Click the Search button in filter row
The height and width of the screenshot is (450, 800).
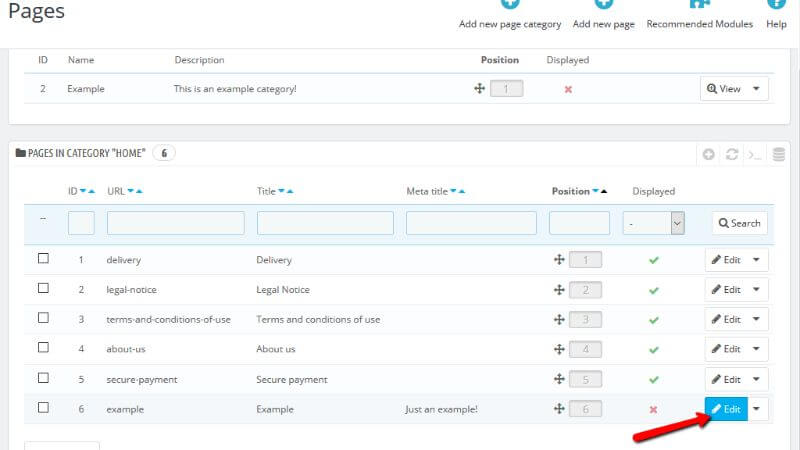pyautogui.click(x=739, y=223)
